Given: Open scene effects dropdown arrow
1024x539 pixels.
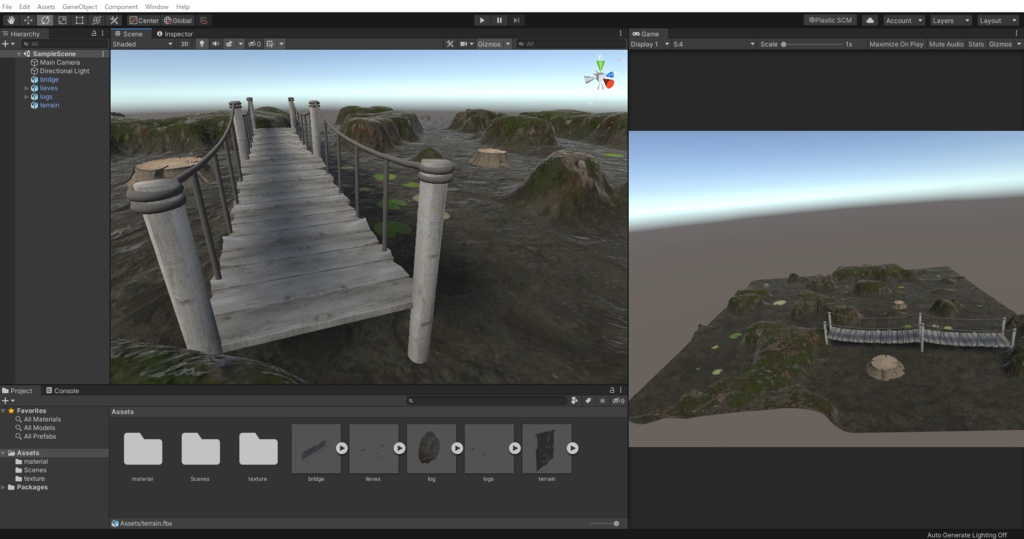Looking at the screenshot, I should [240, 44].
